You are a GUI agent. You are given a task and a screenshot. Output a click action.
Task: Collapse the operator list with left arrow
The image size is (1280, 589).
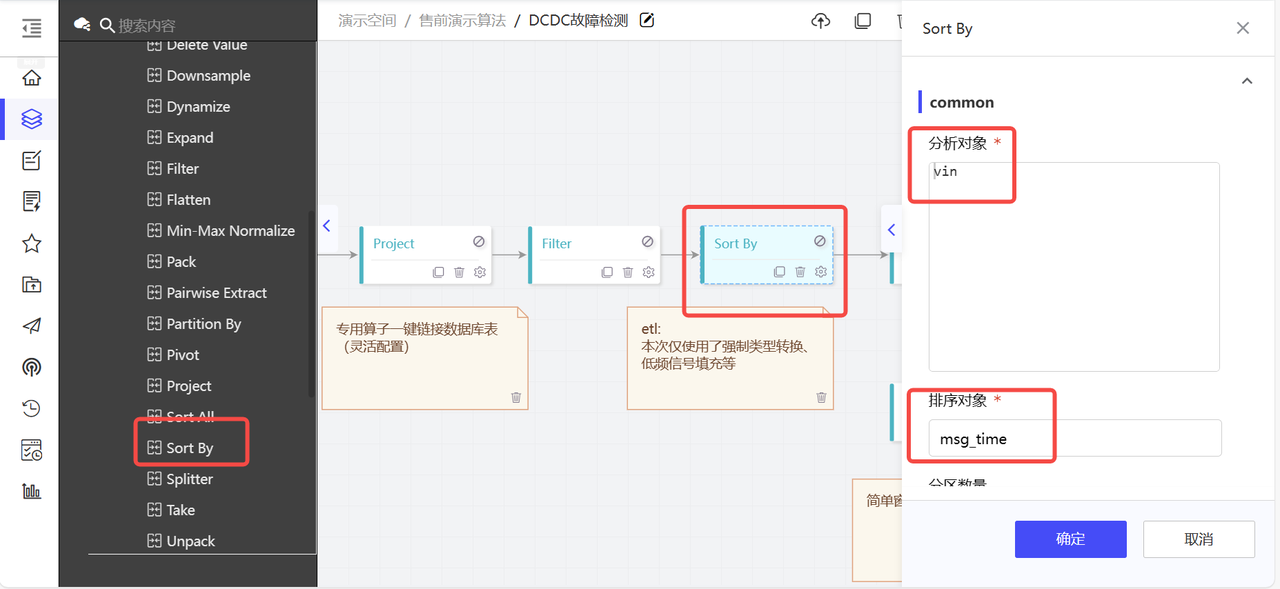click(326, 227)
